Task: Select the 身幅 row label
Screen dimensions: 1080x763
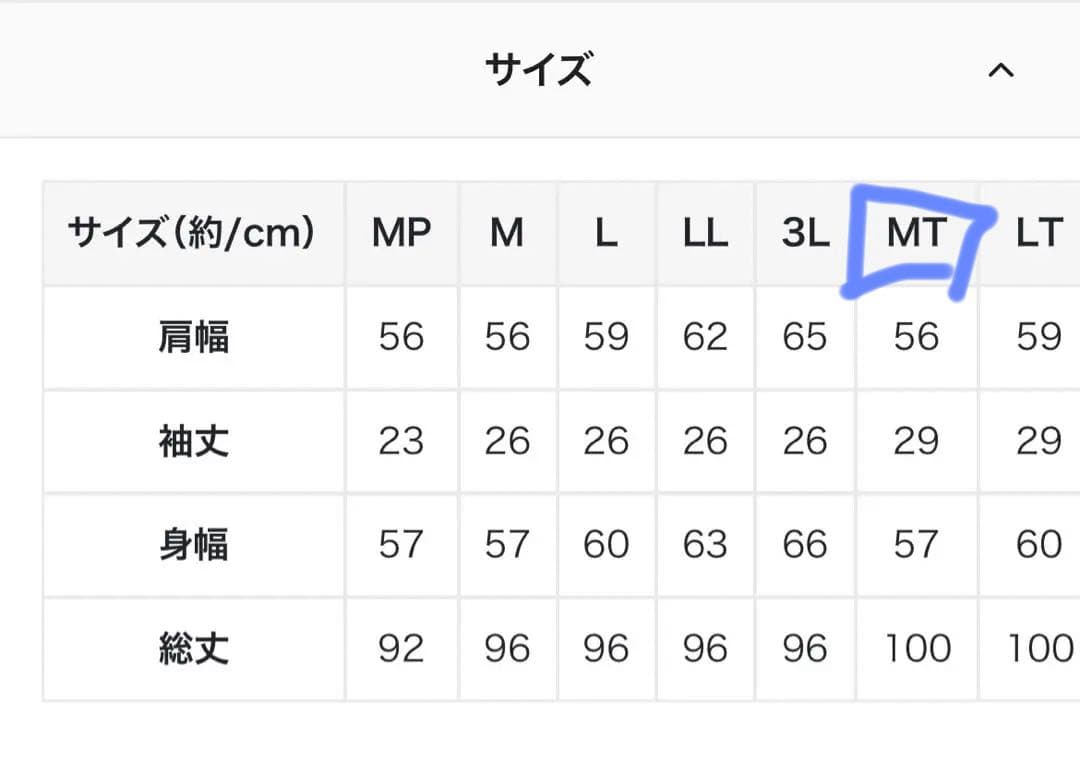Action: [x=193, y=545]
